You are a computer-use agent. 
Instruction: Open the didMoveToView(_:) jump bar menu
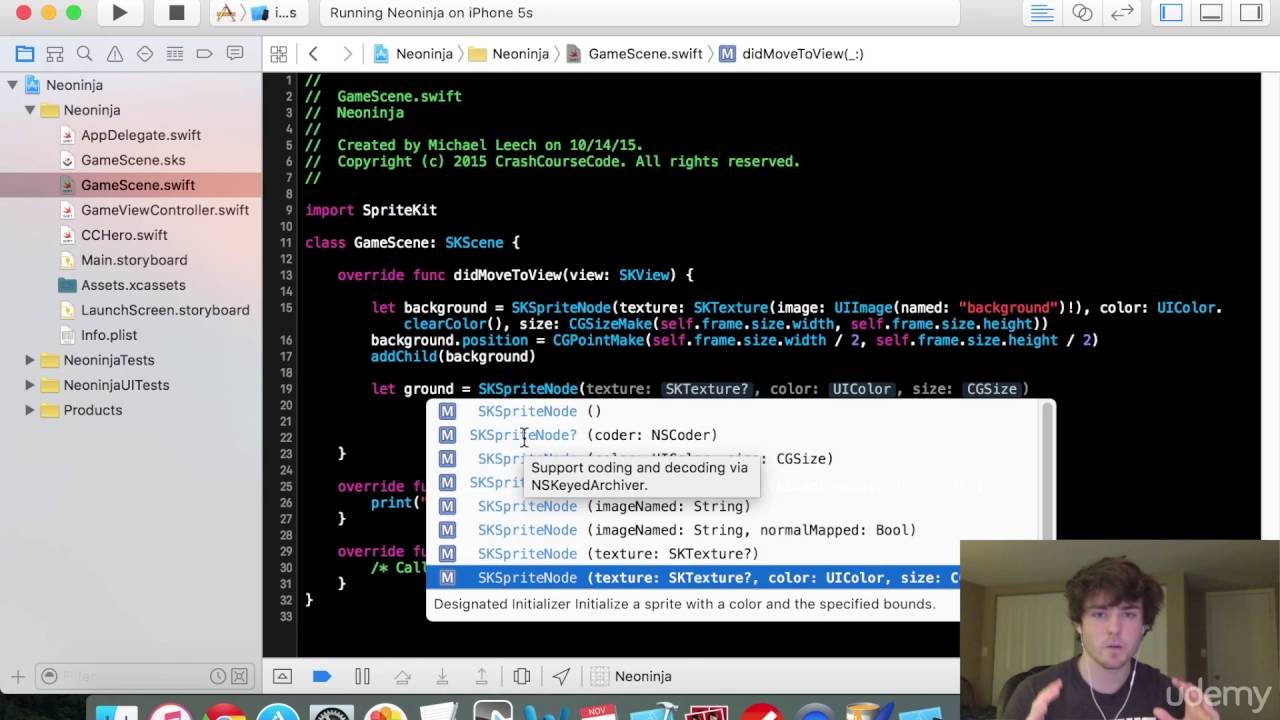(x=791, y=54)
